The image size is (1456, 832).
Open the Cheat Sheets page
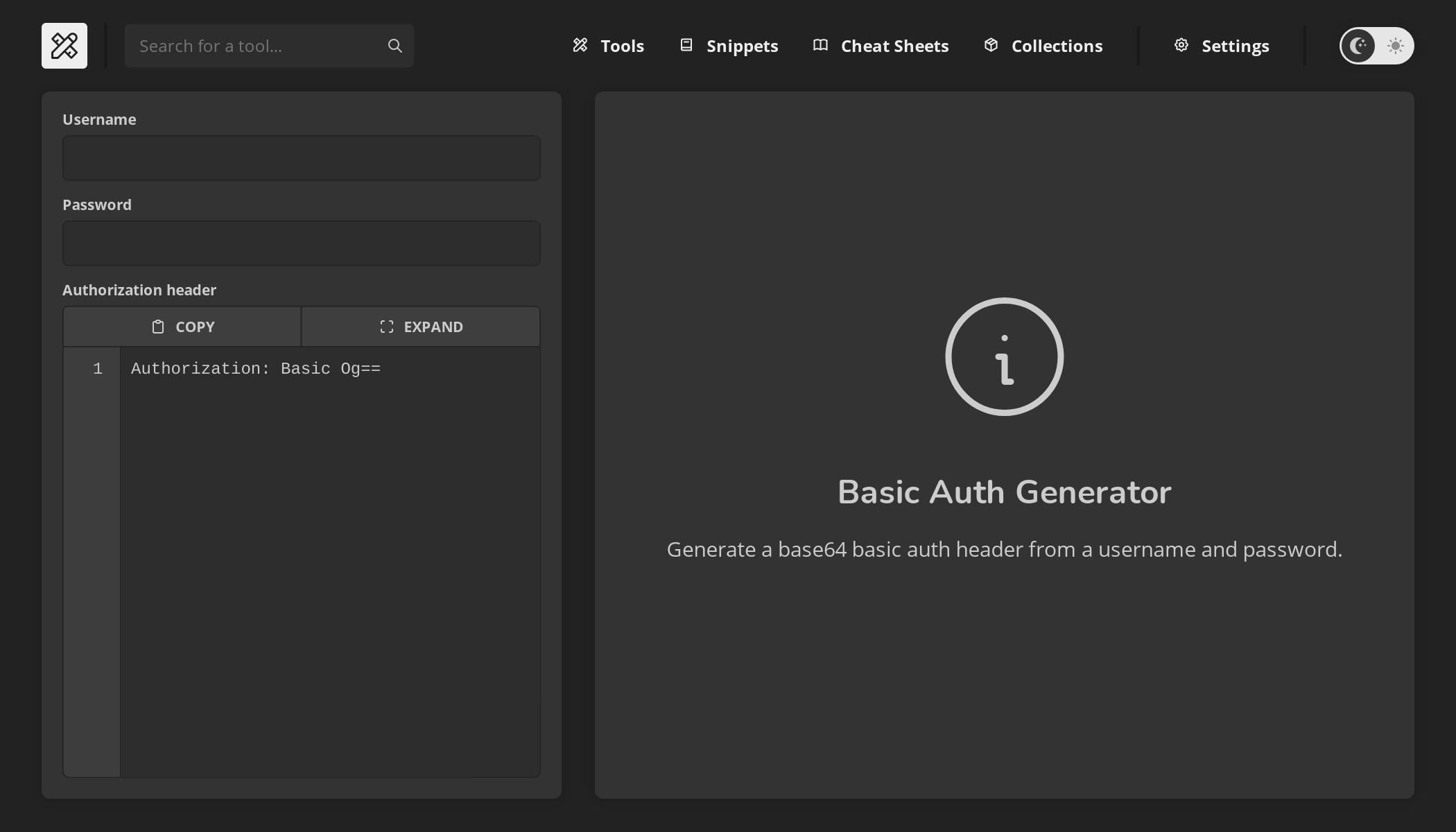881,46
